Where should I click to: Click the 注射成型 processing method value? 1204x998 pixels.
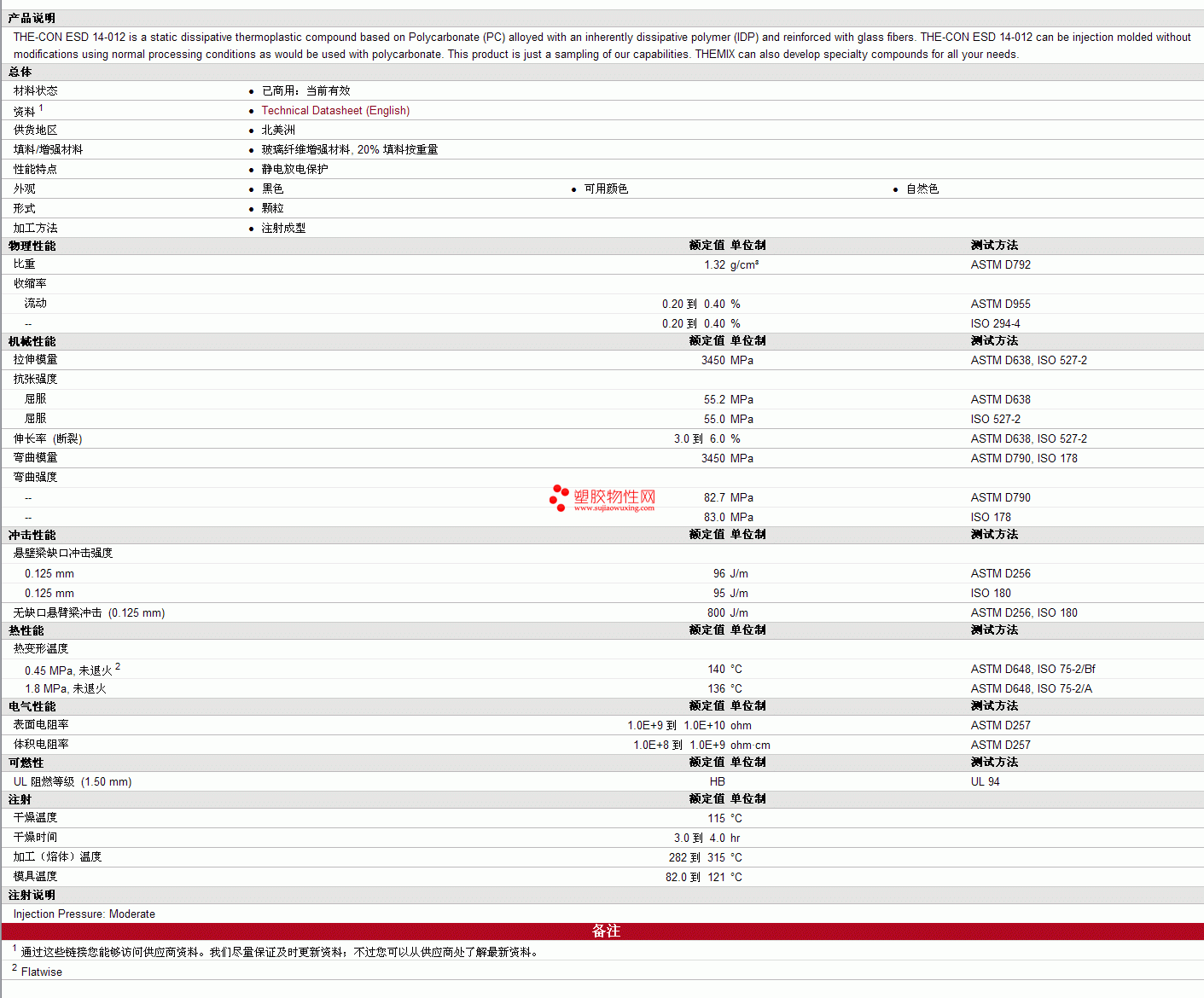[x=284, y=228]
